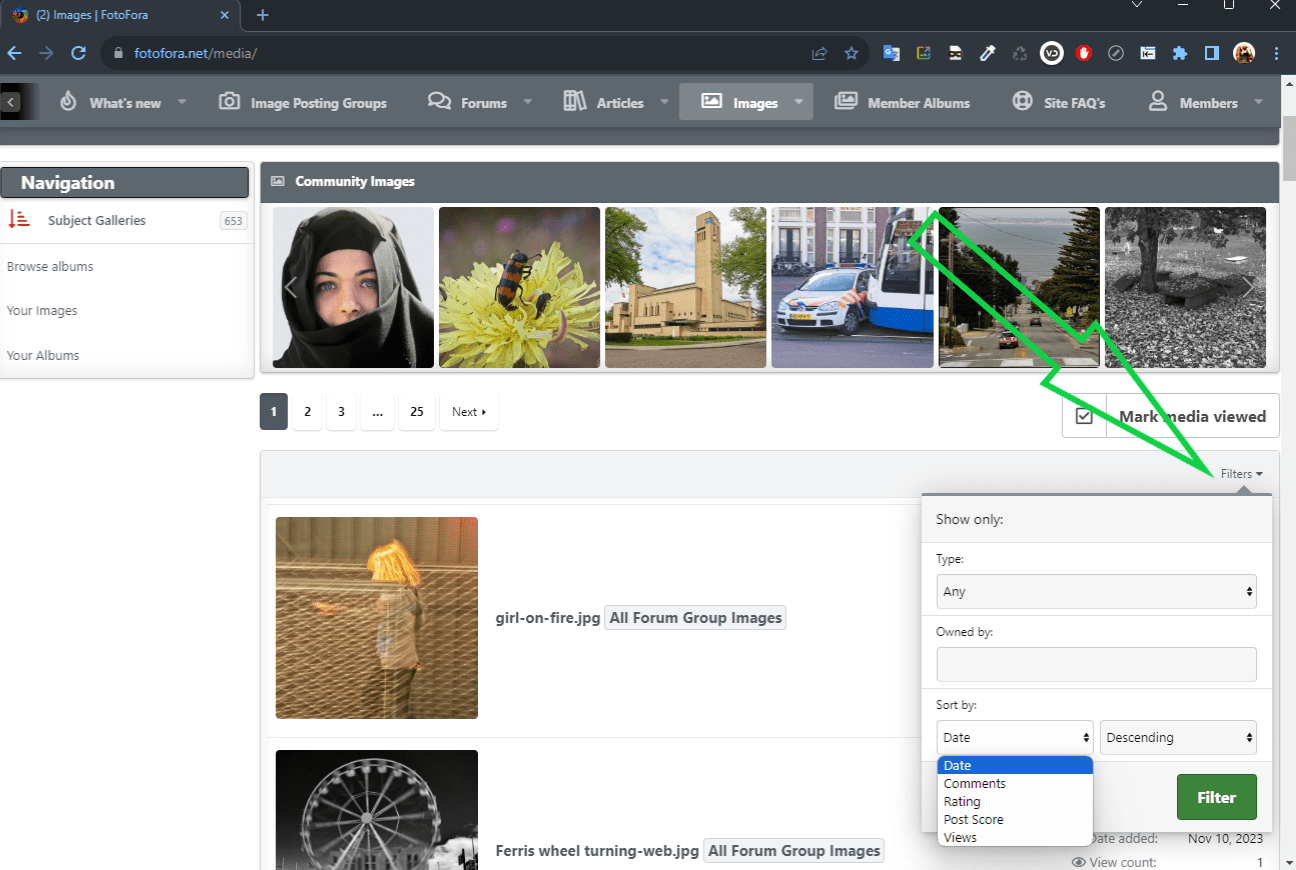The image size is (1296, 870).
Task: Open the beetle on yellow flower thumbnail
Action: coord(519,288)
